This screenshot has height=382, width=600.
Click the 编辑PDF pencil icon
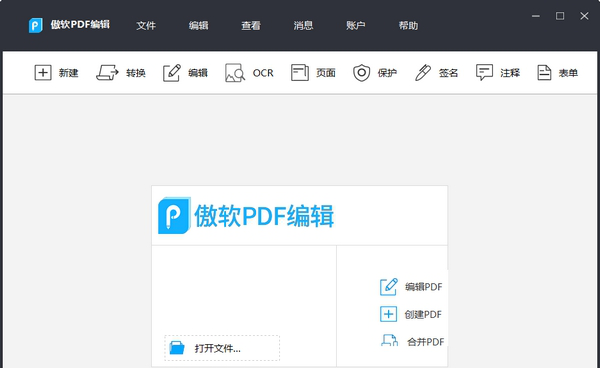point(389,287)
